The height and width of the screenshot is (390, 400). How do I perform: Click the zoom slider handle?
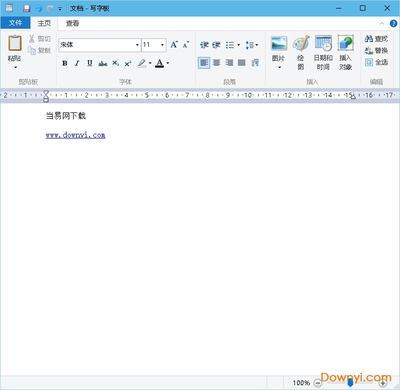[x=350, y=382]
